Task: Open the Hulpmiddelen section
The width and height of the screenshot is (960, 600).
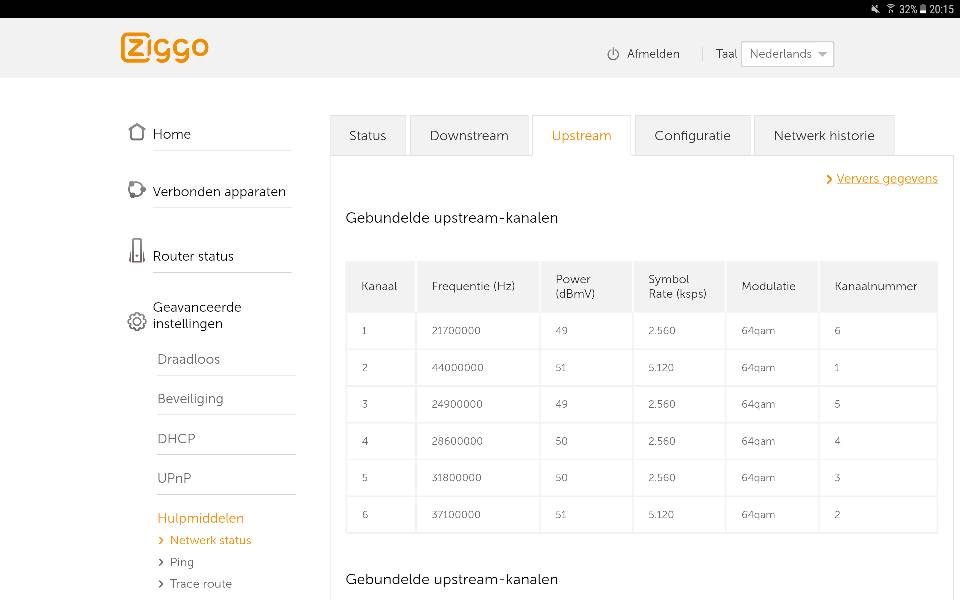Action: coord(201,518)
